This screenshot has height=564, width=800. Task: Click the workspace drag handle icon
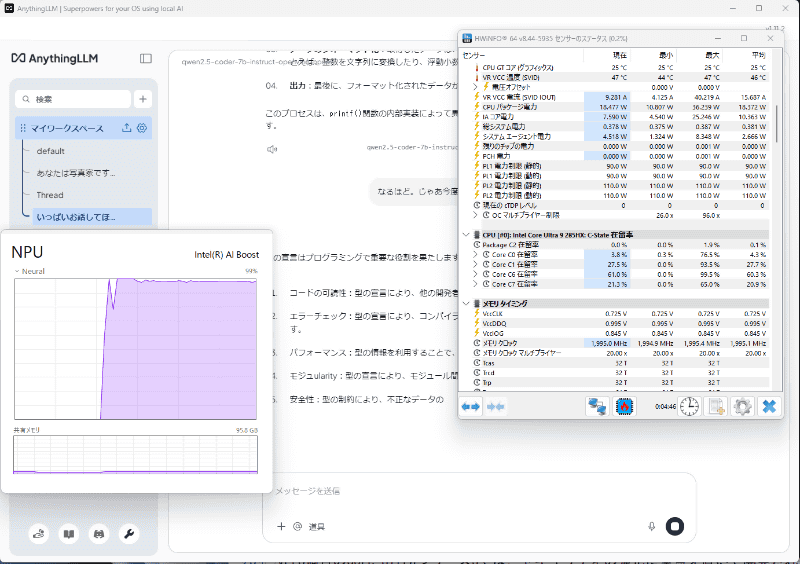pyautogui.click(x=23, y=128)
